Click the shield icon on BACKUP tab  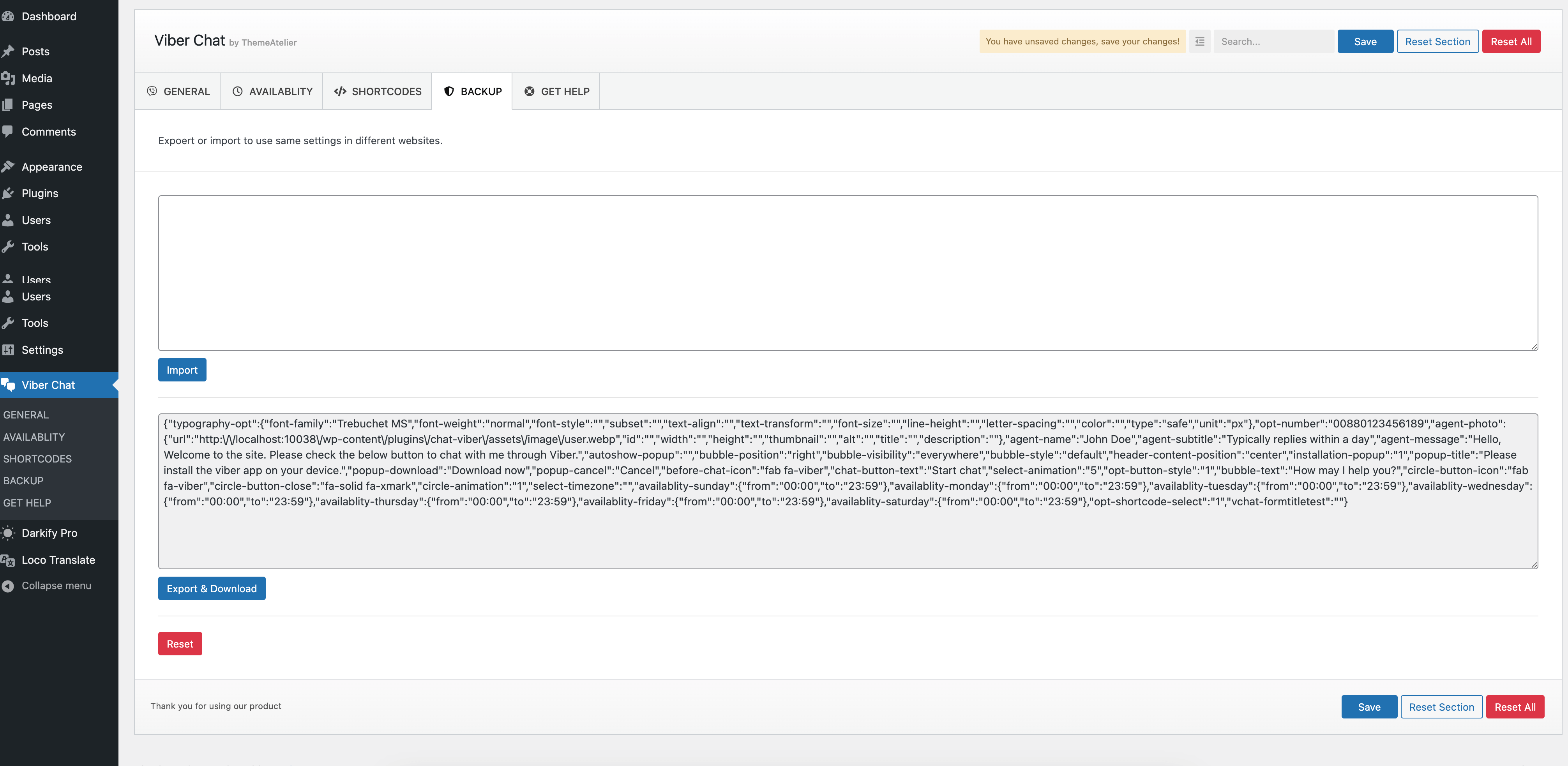(449, 91)
